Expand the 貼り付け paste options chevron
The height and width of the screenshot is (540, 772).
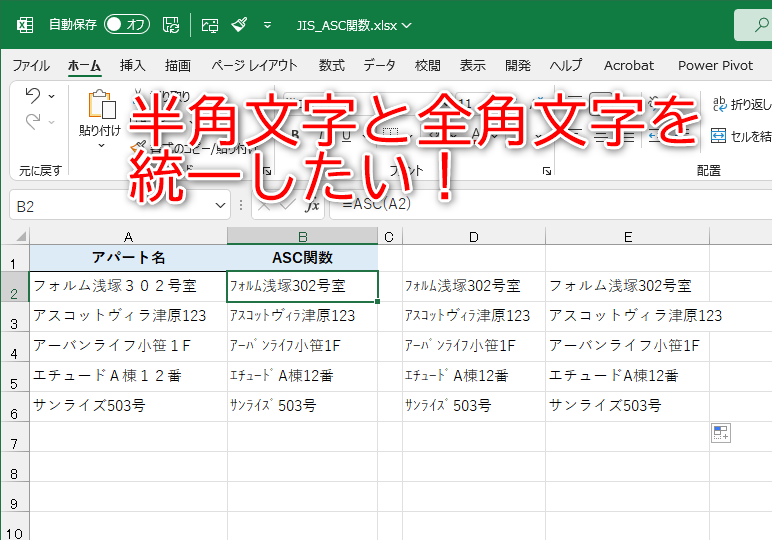tap(101, 145)
